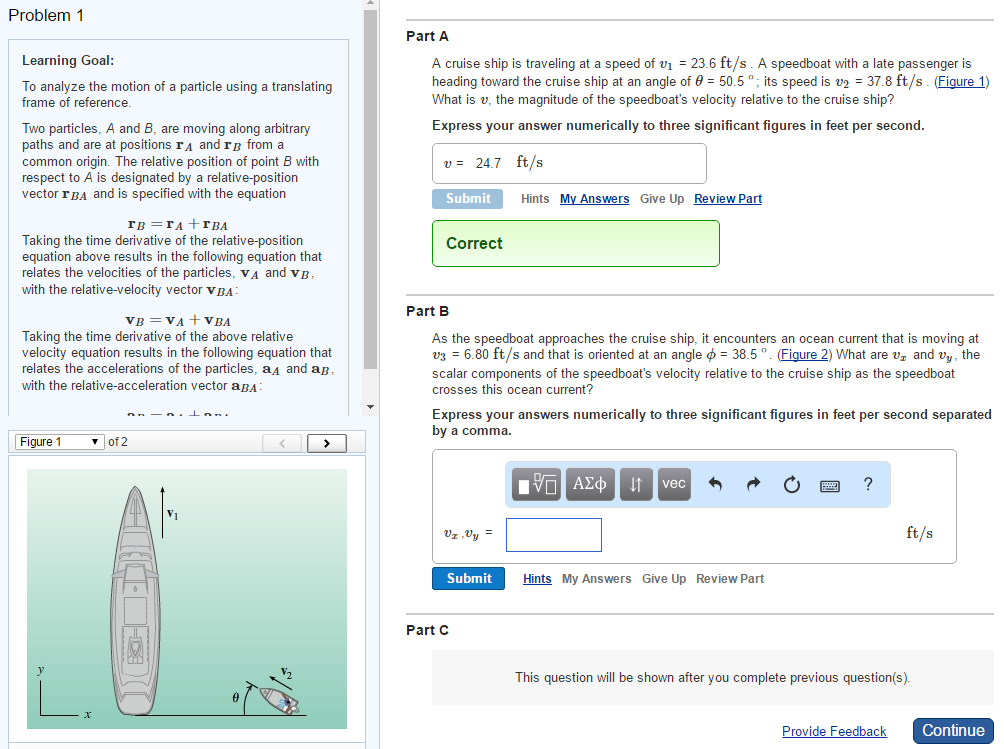Click Review Part for Part B
1004x749 pixels.
pyautogui.click(x=730, y=578)
